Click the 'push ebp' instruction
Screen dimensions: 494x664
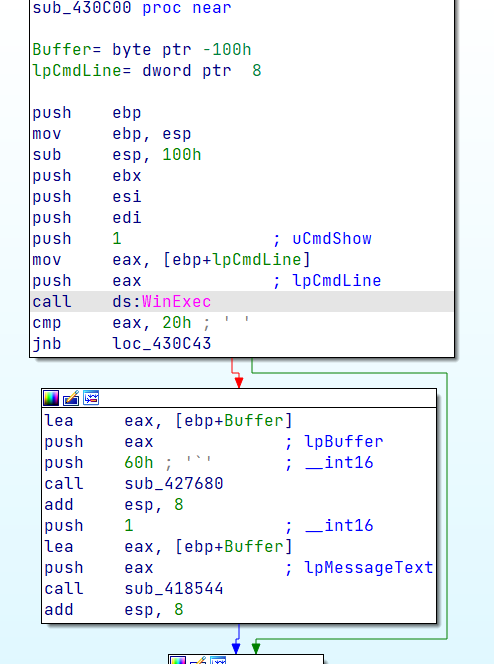click(x=87, y=113)
